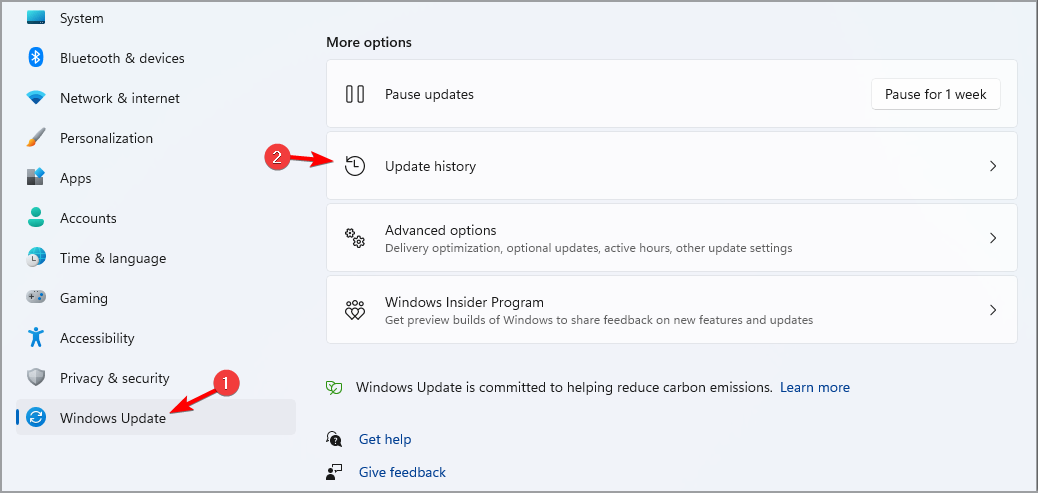Open the Learn more link
Image resolution: width=1038 pixels, height=493 pixels.
click(x=815, y=387)
